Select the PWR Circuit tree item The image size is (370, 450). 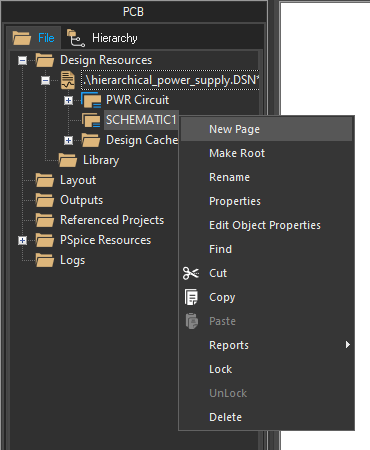(137, 100)
